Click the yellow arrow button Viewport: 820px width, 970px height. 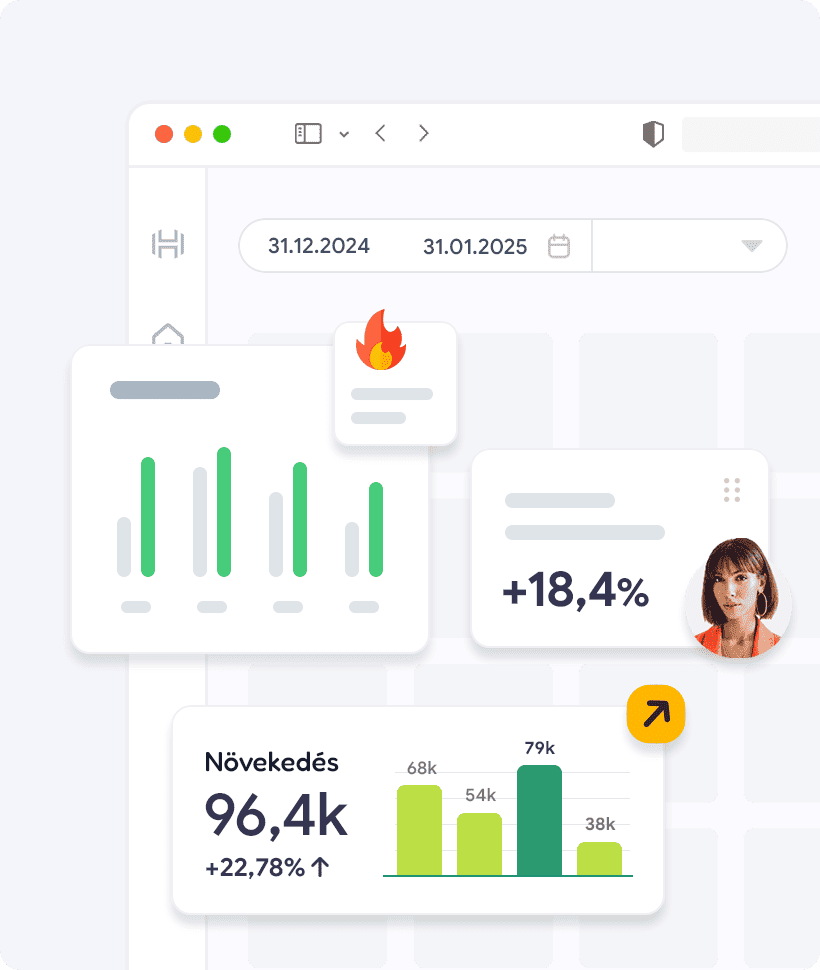656,714
